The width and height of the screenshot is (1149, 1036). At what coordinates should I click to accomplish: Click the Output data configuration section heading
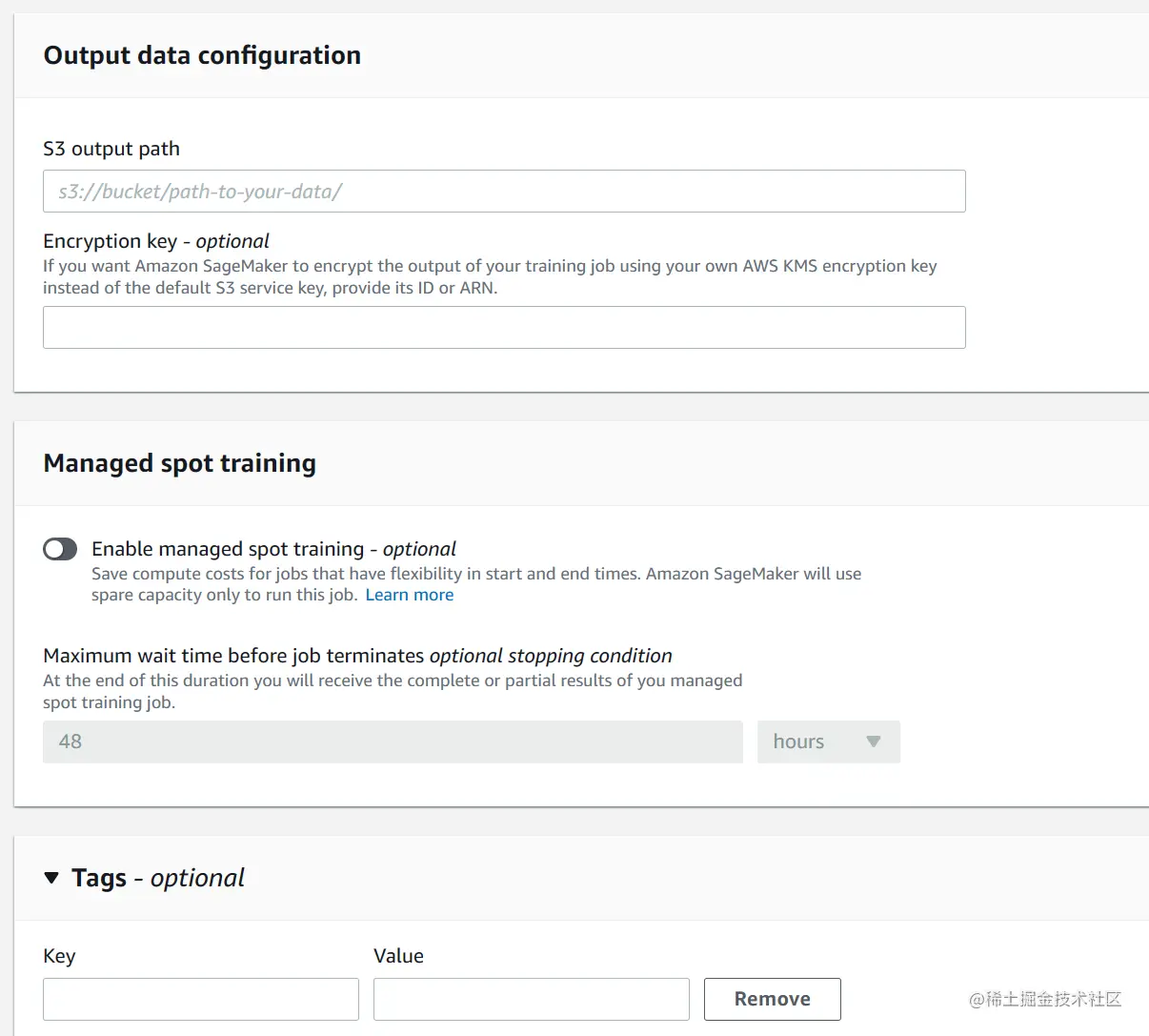(202, 55)
